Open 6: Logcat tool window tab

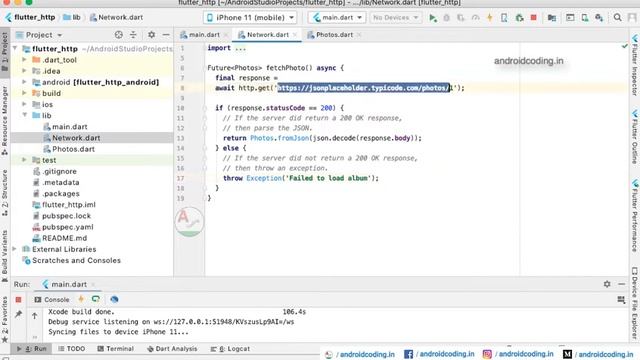[230, 349]
